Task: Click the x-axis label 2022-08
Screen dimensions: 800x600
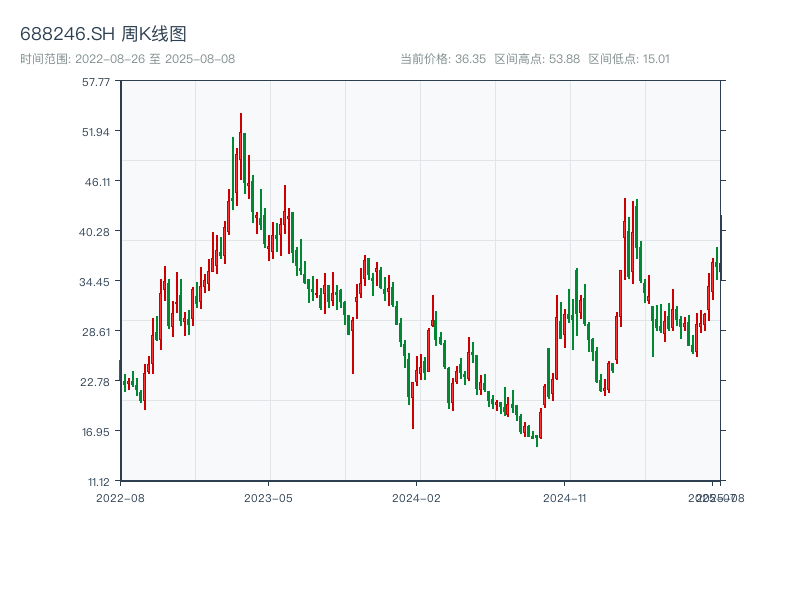Action: click(120, 498)
